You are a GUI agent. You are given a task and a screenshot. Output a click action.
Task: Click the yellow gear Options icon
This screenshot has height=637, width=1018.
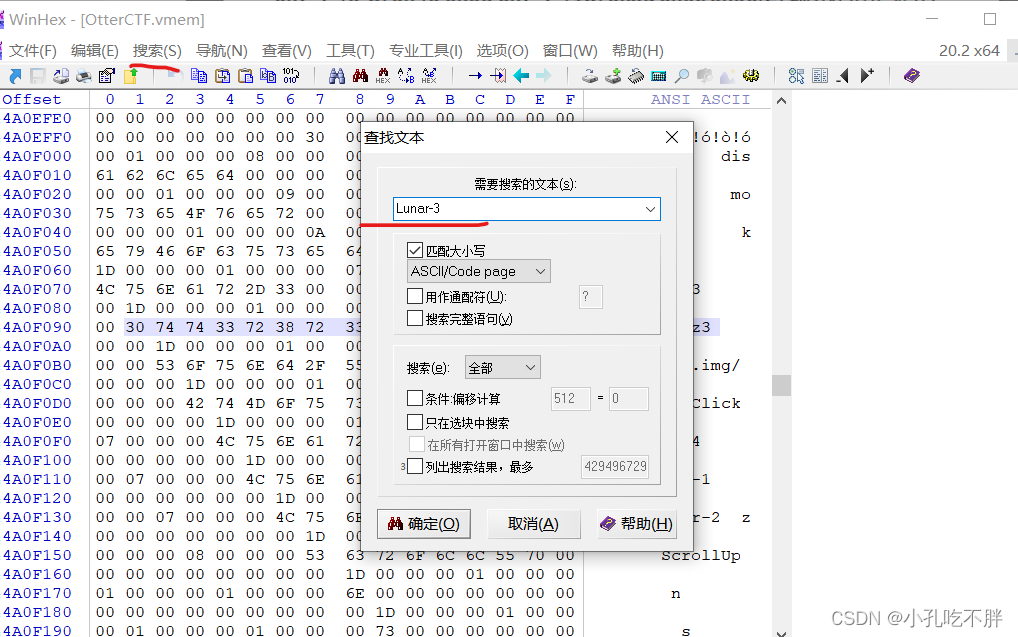click(x=751, y=76)
